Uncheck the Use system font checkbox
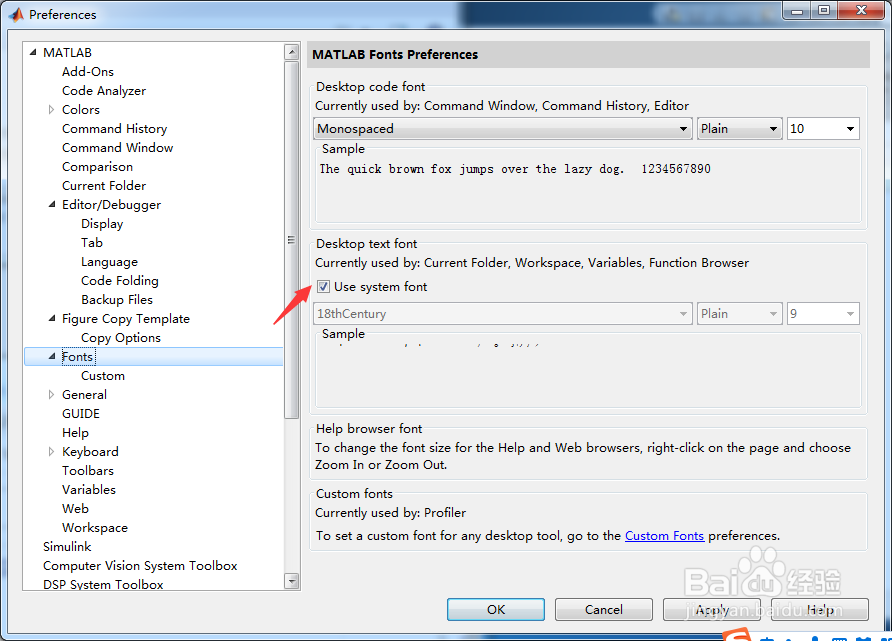The image size is (892, 641). (323, 287)
